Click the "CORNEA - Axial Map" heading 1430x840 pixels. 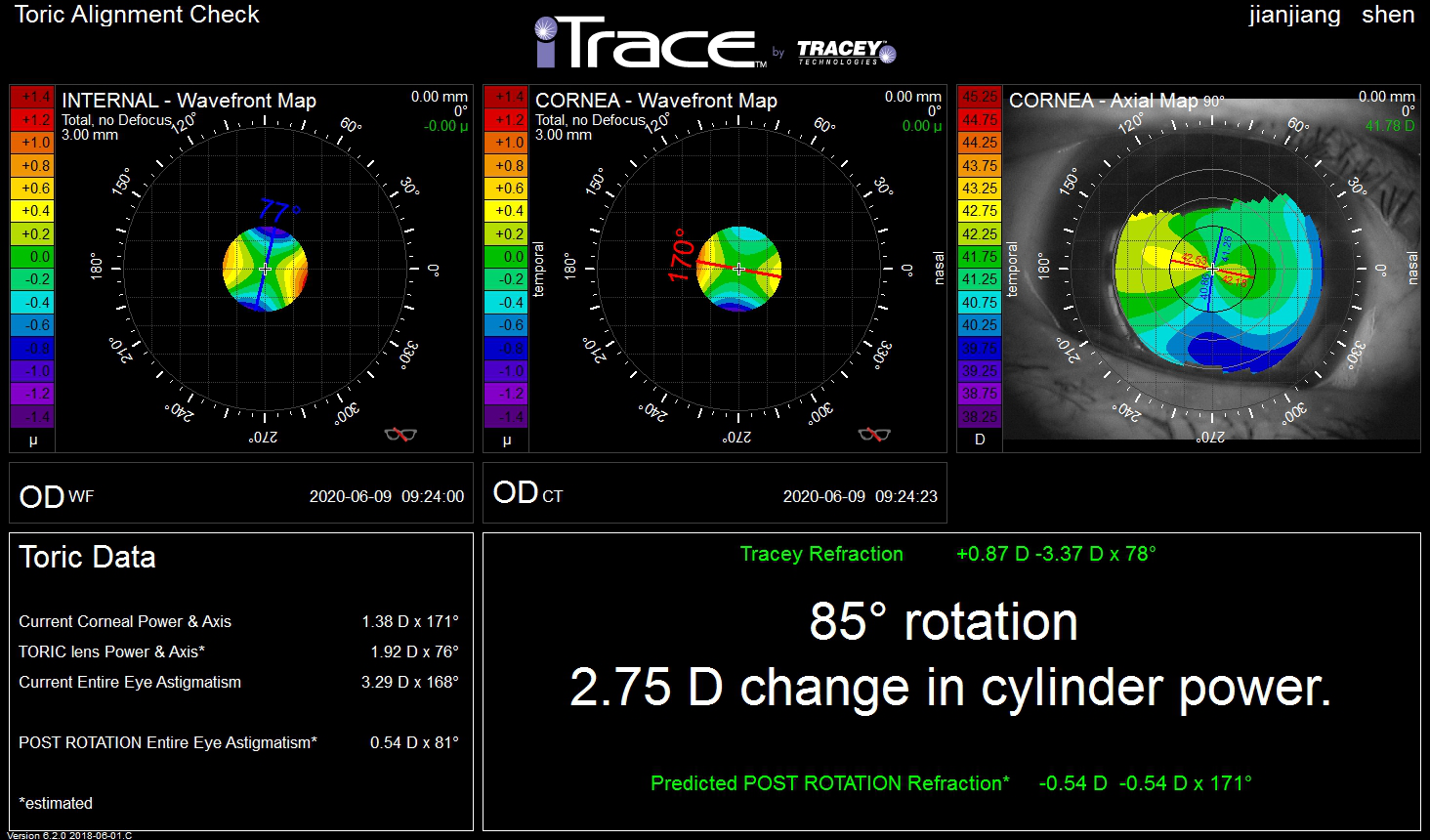point(1103,101)
